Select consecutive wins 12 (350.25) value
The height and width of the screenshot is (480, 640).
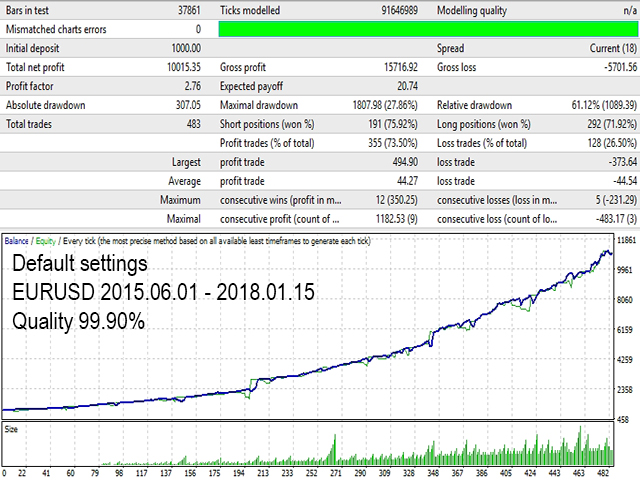pos(396,200)
